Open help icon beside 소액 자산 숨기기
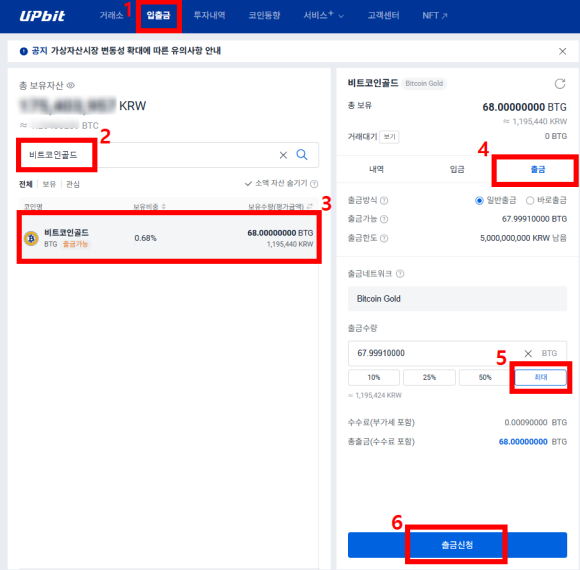Image resolution: width=580 pixels, height=570 pixels. click(314, 184)
